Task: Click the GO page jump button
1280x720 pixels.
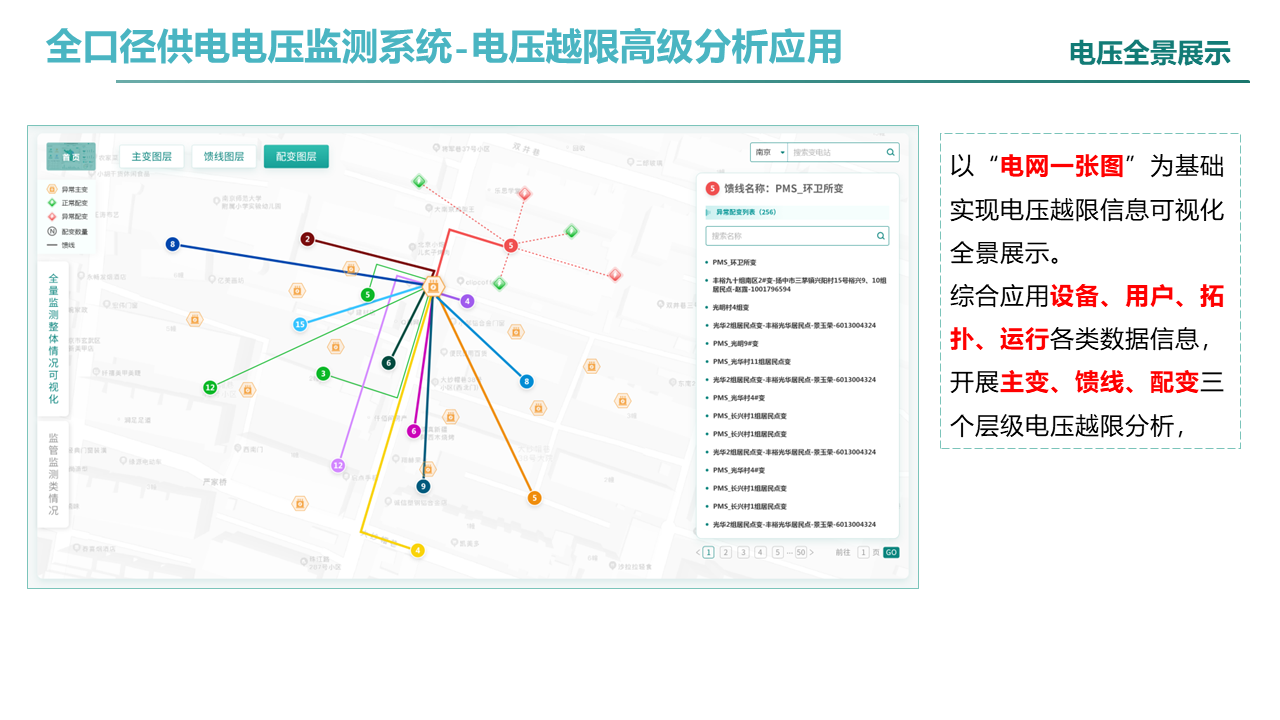Action: [x=891, y=552]
